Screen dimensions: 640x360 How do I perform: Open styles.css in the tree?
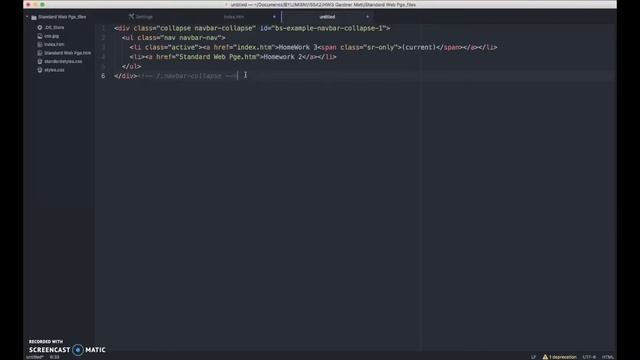point(54,70)
